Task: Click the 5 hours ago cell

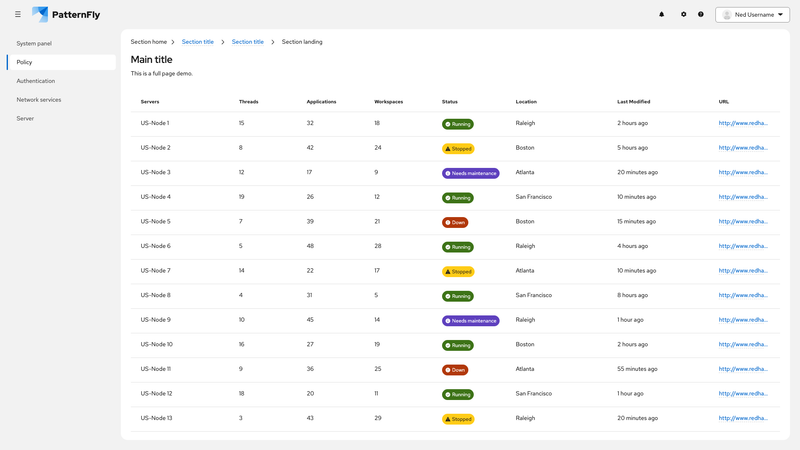Action: tap(633, 147)
